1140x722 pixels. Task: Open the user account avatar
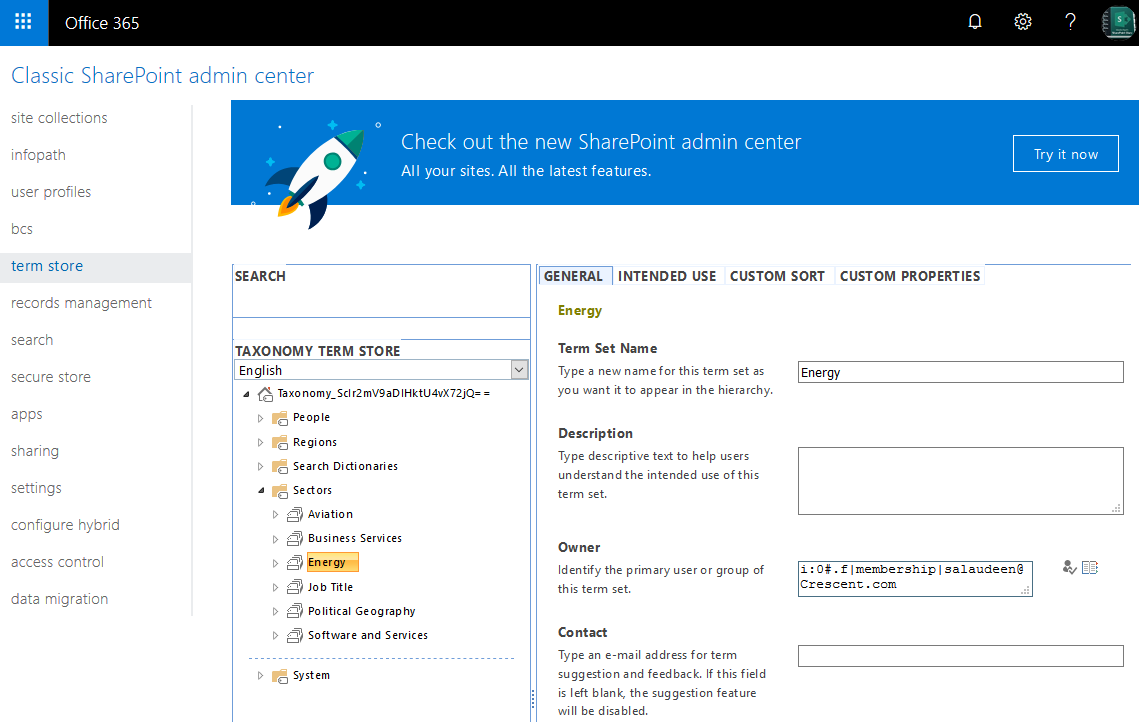pos(1118,22)
